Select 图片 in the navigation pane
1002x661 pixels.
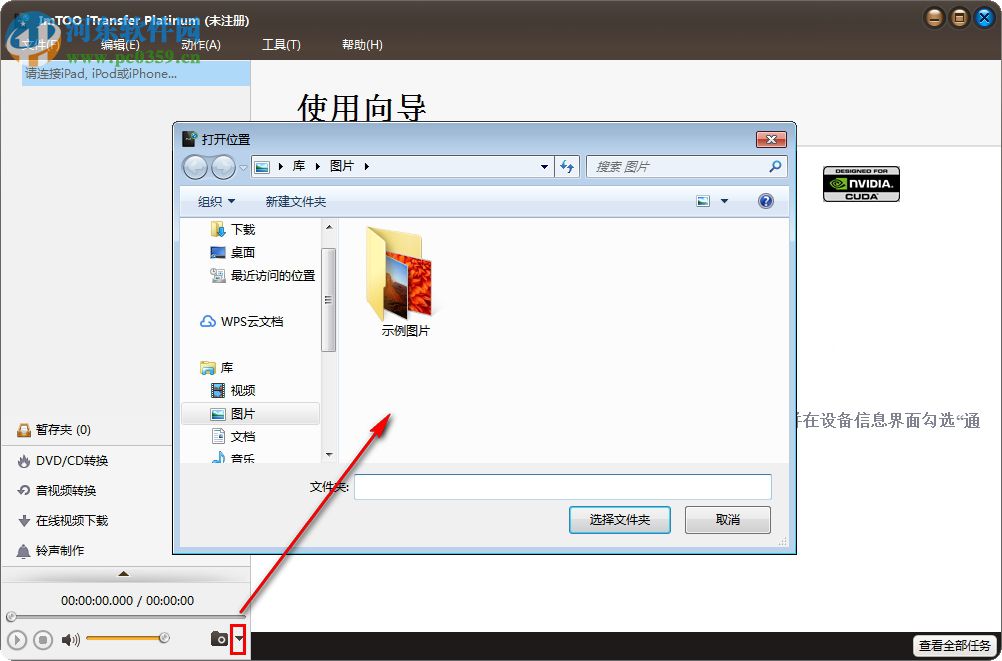243,413
